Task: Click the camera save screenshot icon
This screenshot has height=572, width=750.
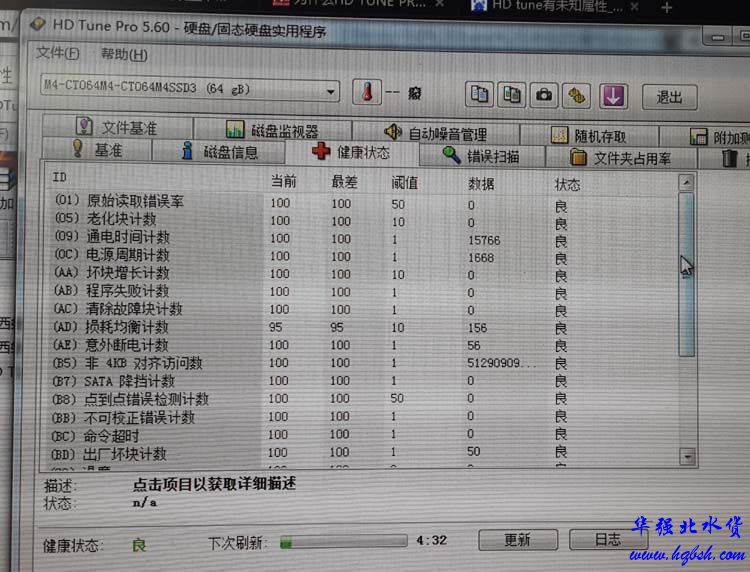Action: (544, 95)
